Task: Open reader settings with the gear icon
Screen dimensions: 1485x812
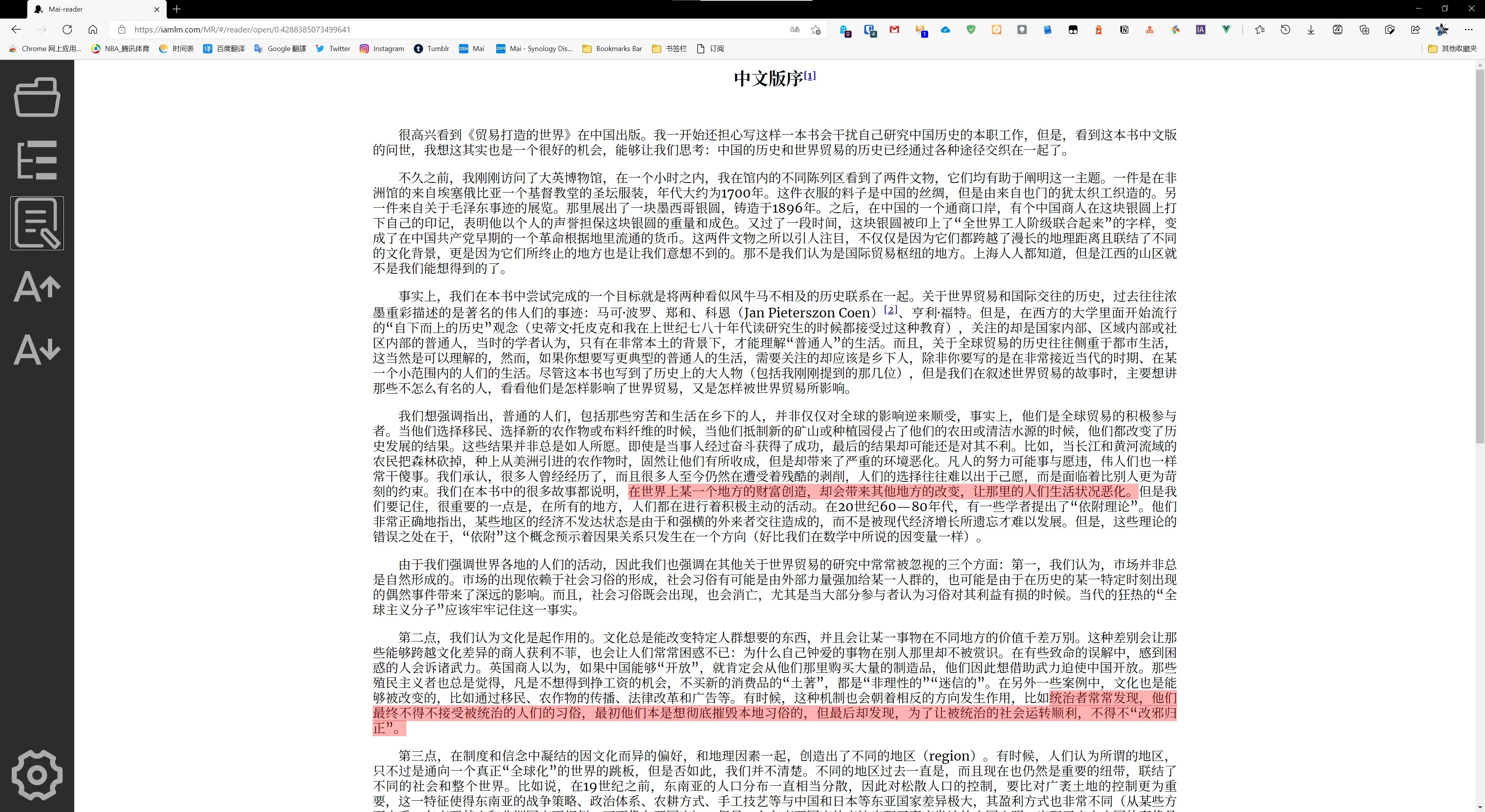Action: pyautogui.click(x=37, y=774)
